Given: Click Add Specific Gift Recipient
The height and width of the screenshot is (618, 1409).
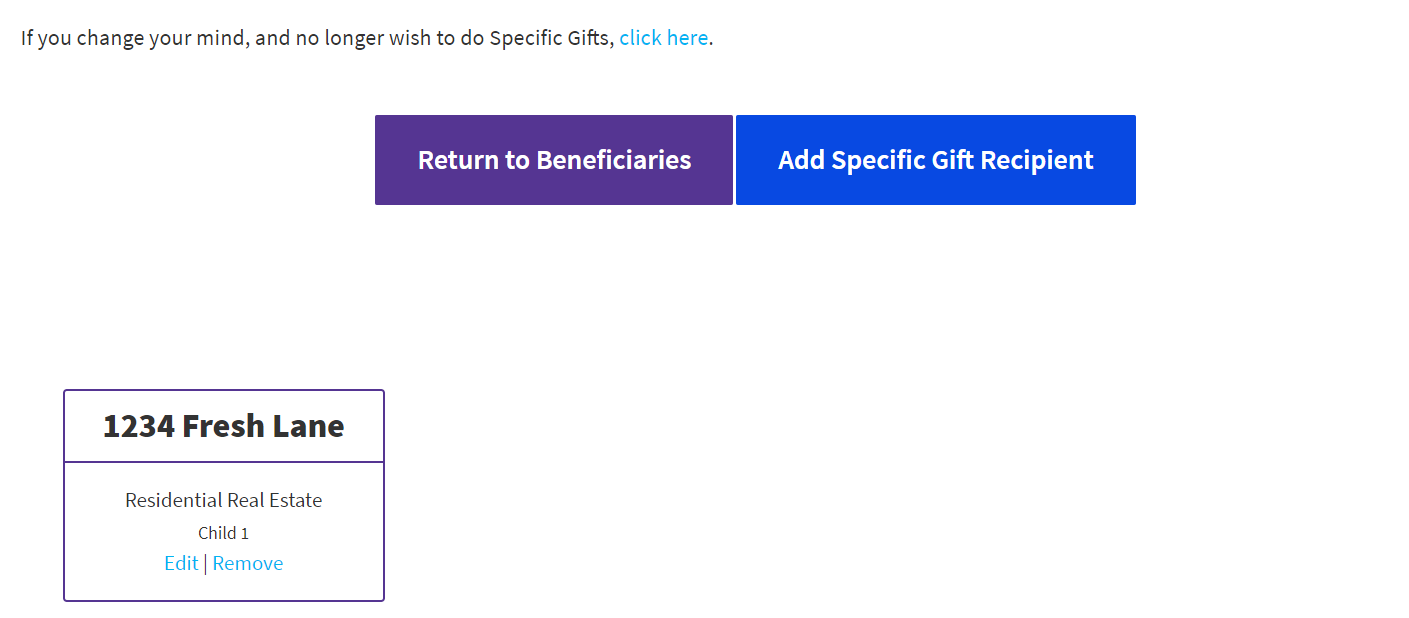Looking at the screenshot, I should tap(935, 160).
